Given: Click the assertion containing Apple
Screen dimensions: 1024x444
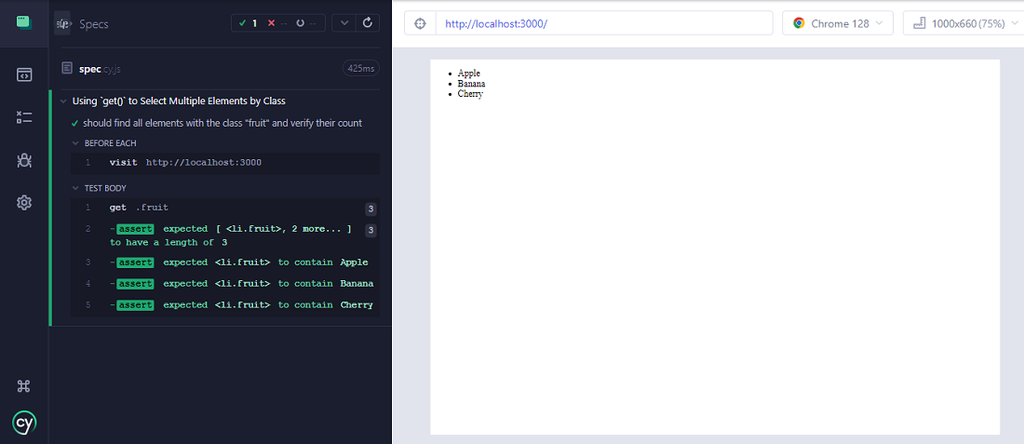Looking at the screenshot, I should pos(225,262).
